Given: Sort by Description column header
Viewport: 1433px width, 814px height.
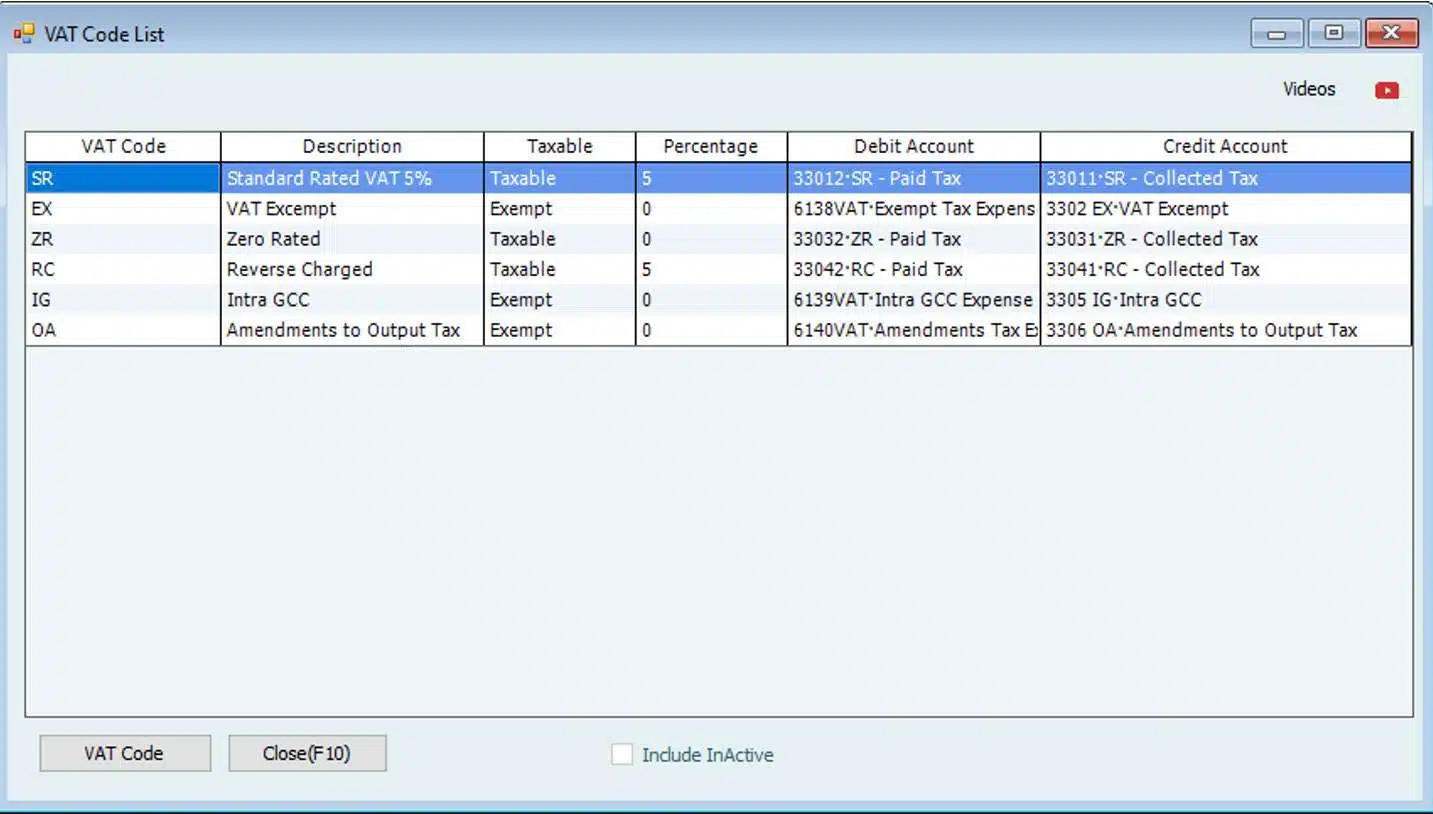Looking at the screenshot, I should tap(352, 146).
